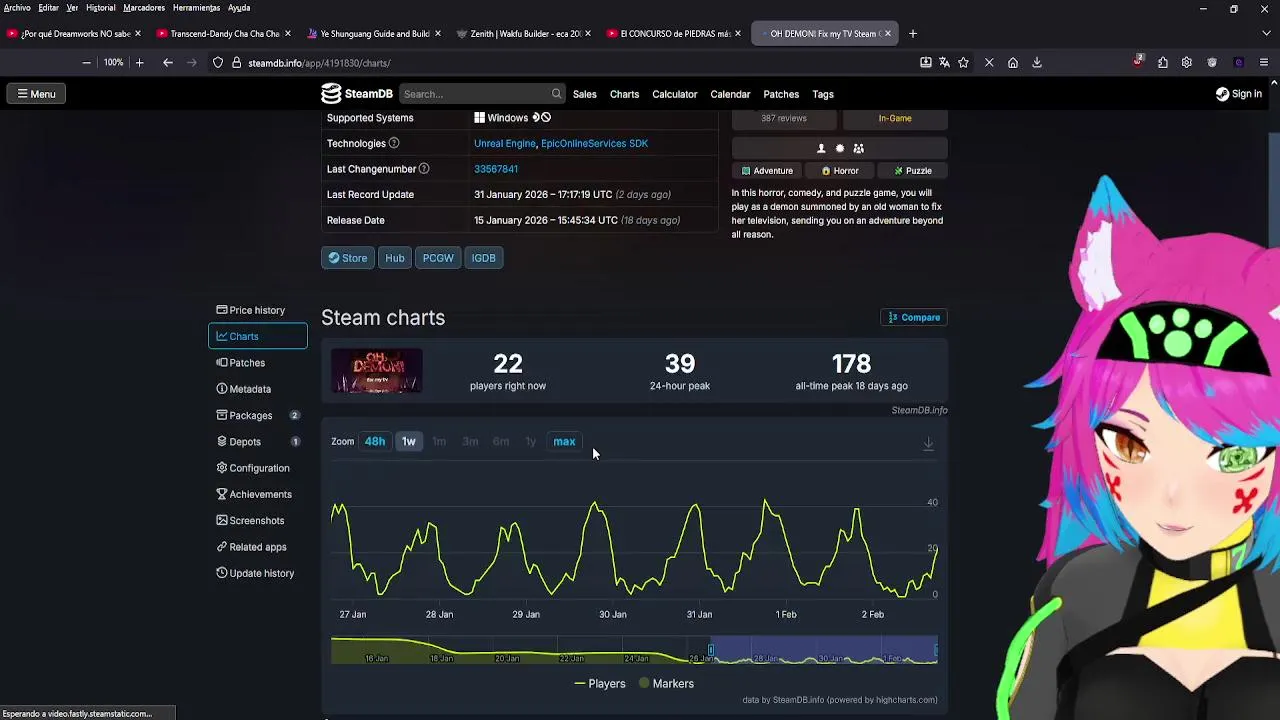Open Update history sidebar tab
This screenshot has width=1280, height=720.
(257, 573)
